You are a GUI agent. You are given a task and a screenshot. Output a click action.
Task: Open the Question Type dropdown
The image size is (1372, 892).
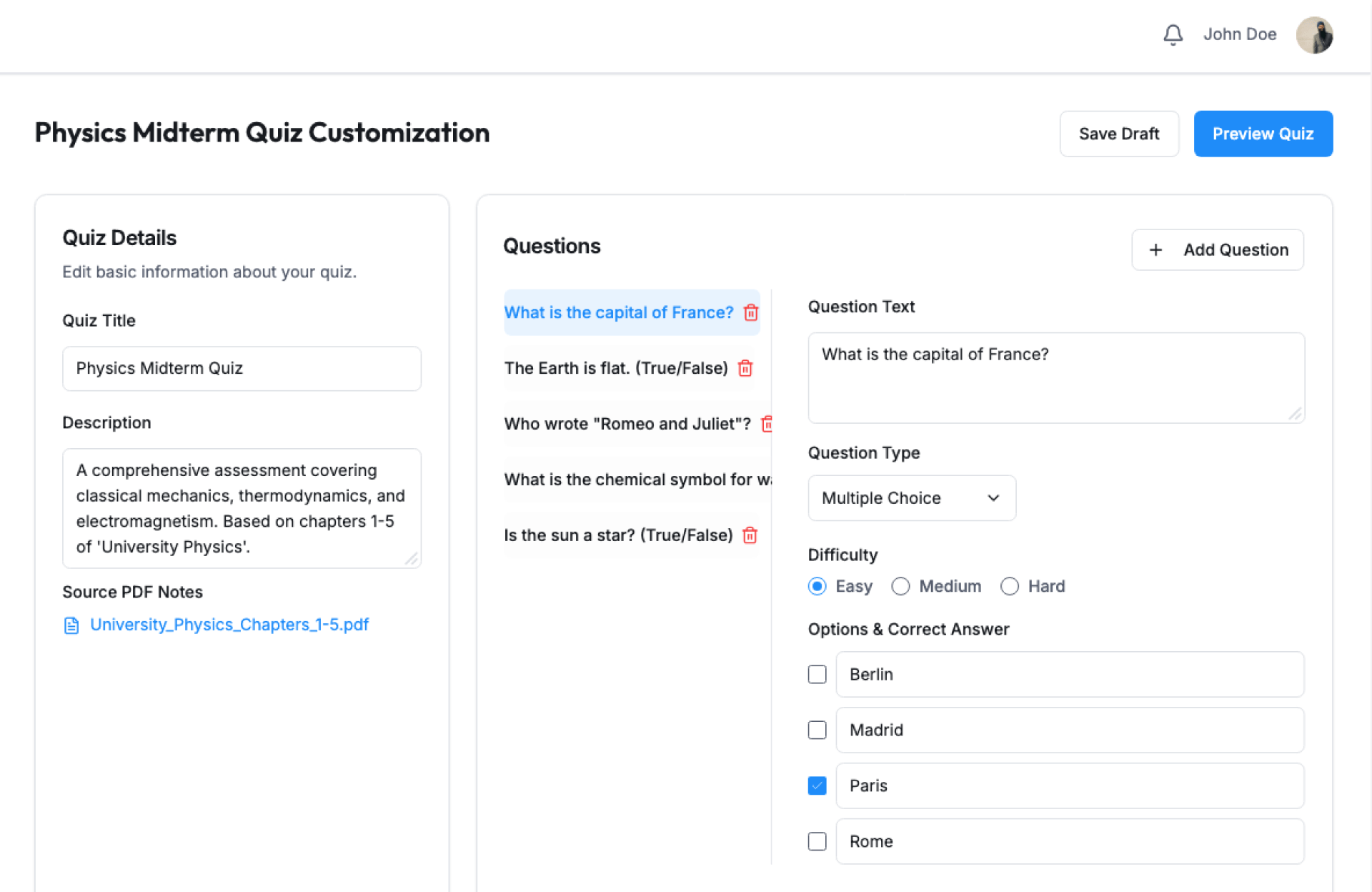[911, 498]
